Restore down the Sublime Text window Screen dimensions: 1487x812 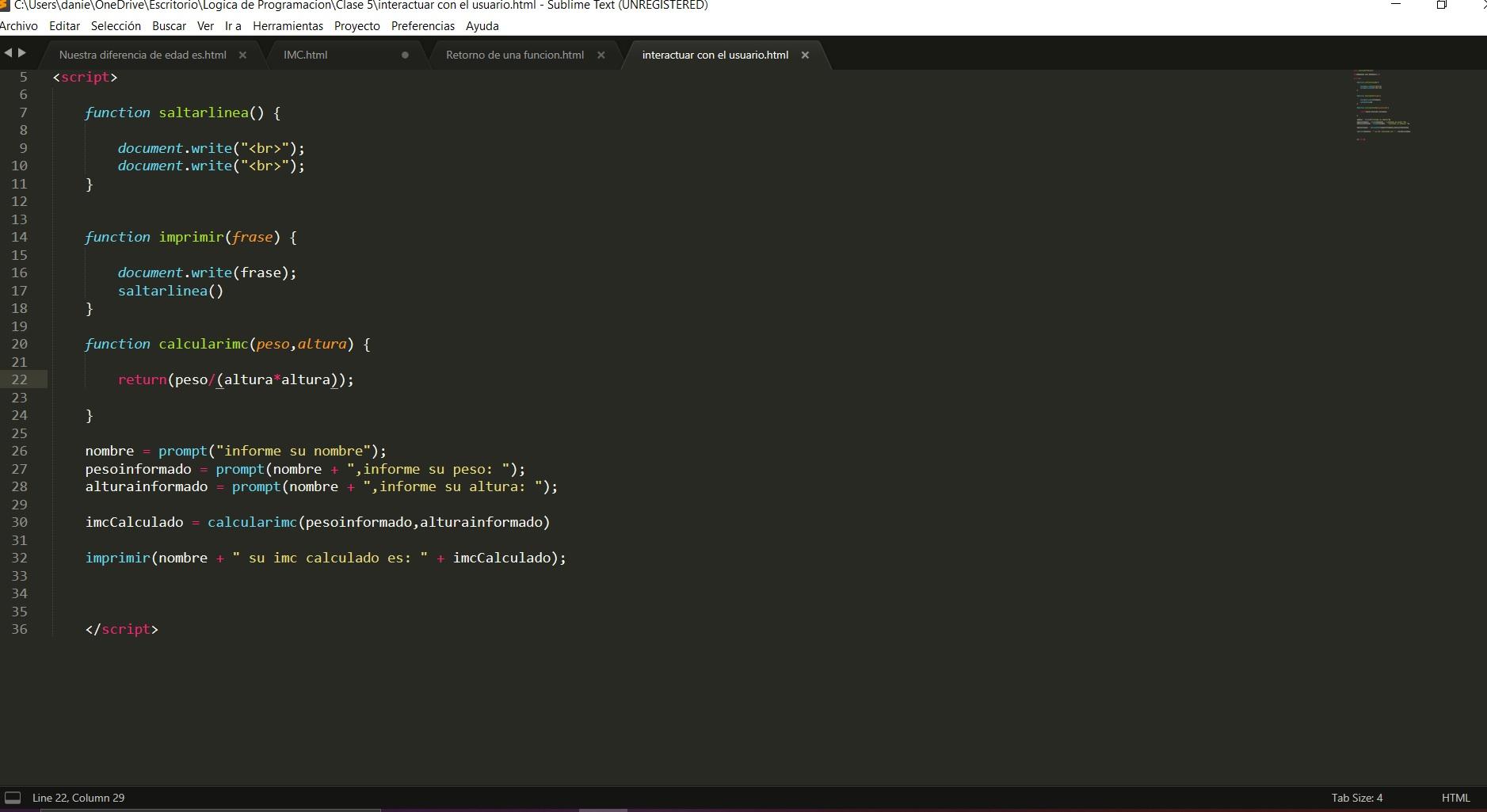point(1442,5)
